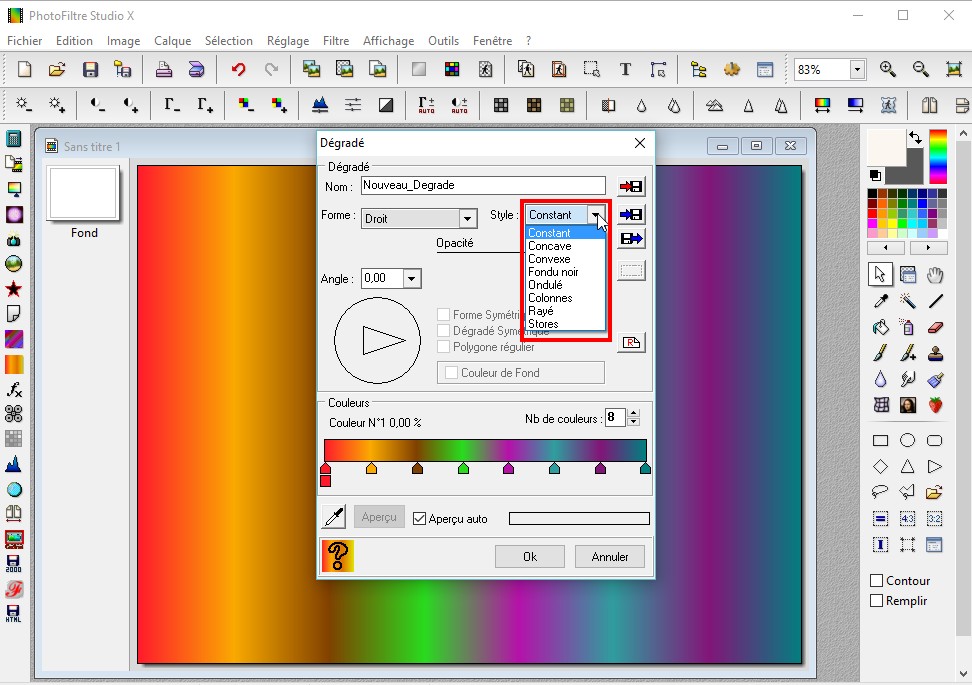Choose the hand move tool

click(x=935, y=274)
